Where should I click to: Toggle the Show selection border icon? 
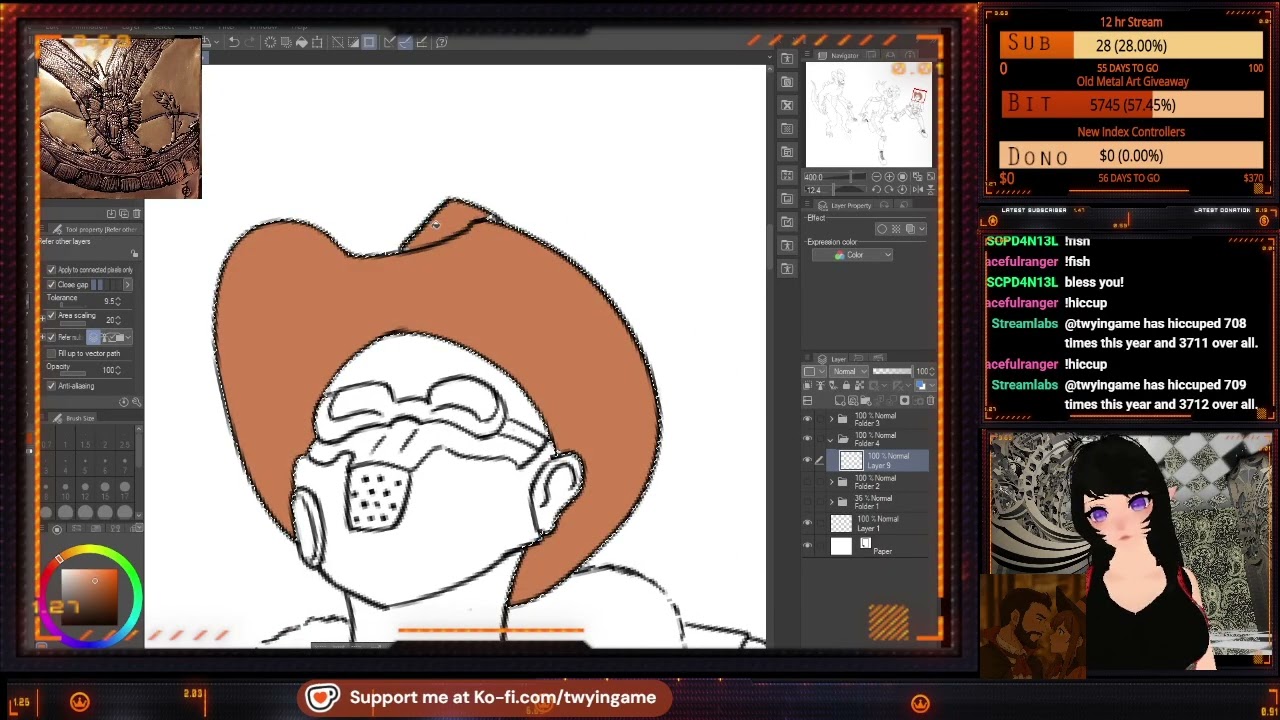(x=369, y=42)
